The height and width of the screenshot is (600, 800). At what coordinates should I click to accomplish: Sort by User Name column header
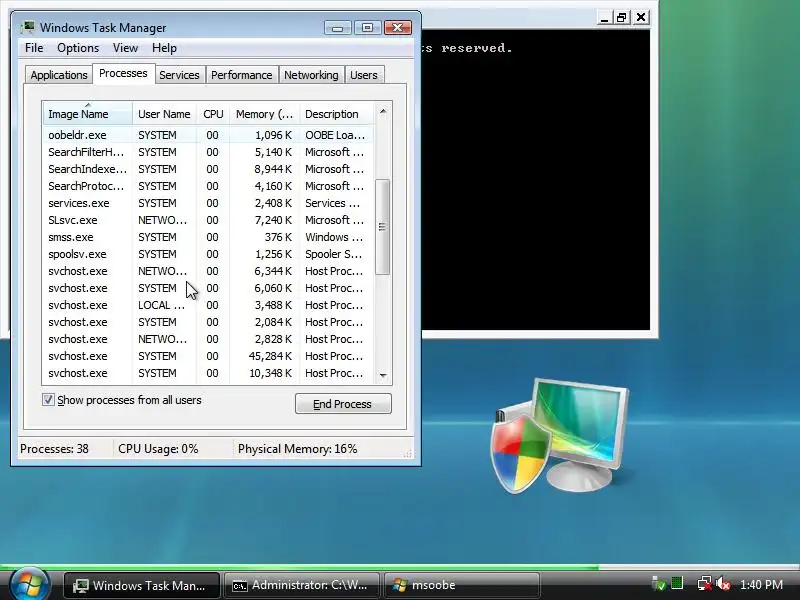(x=164, y=114)
